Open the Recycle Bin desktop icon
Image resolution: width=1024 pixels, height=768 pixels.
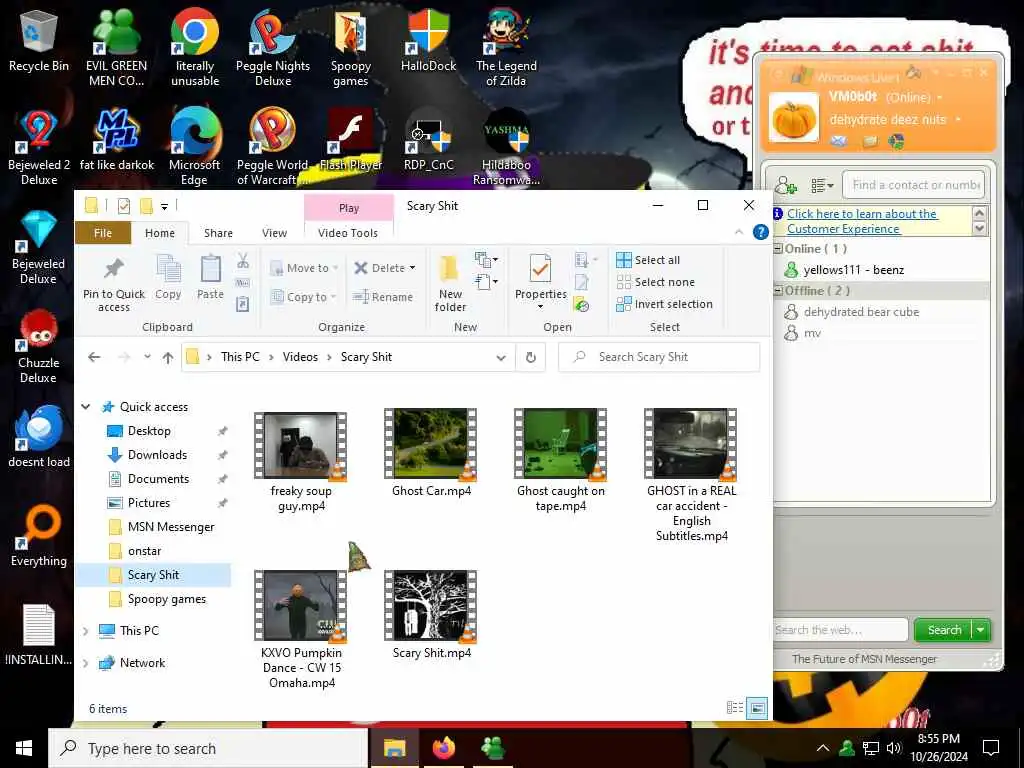pyautogui.click(x=39, y=42)
